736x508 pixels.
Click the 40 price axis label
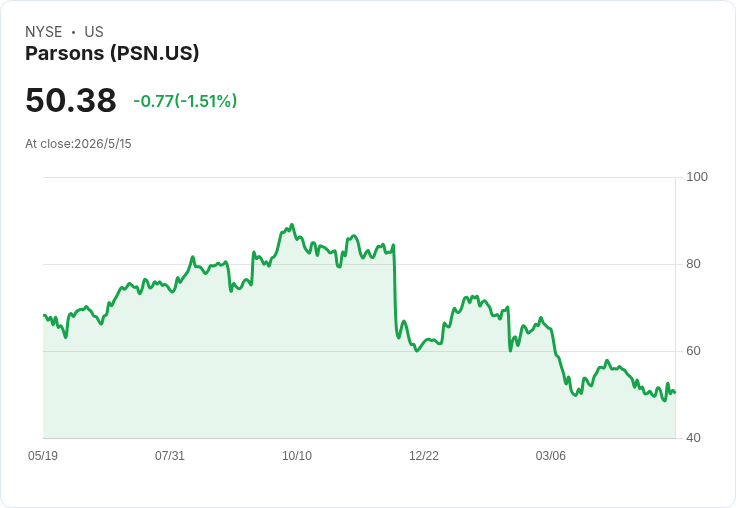tap(693, 438)
